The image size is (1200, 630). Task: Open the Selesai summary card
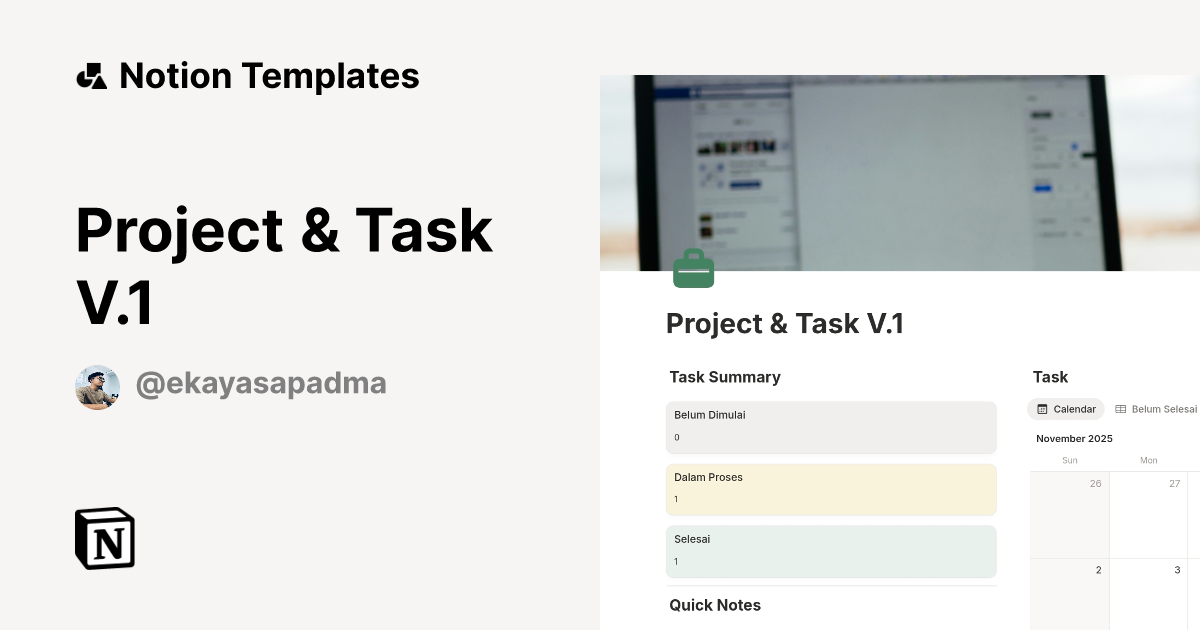click(831, 551)
